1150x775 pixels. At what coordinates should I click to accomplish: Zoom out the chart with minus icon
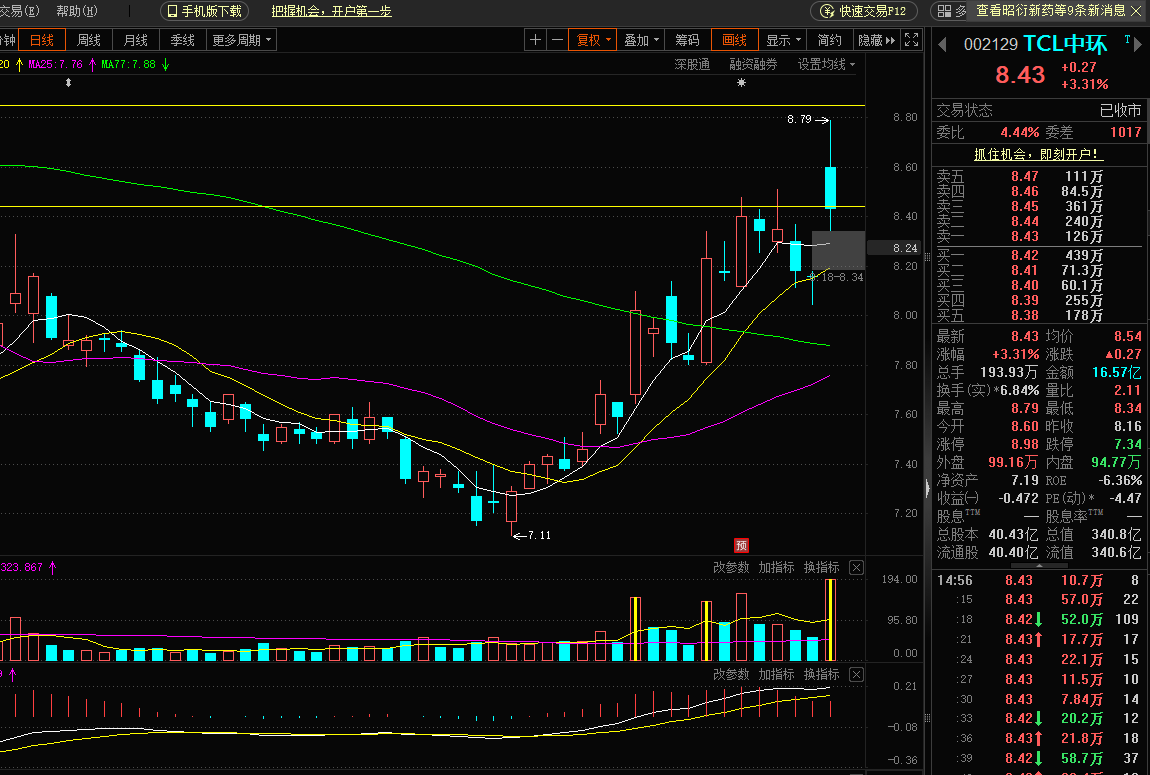coord(558,40)
